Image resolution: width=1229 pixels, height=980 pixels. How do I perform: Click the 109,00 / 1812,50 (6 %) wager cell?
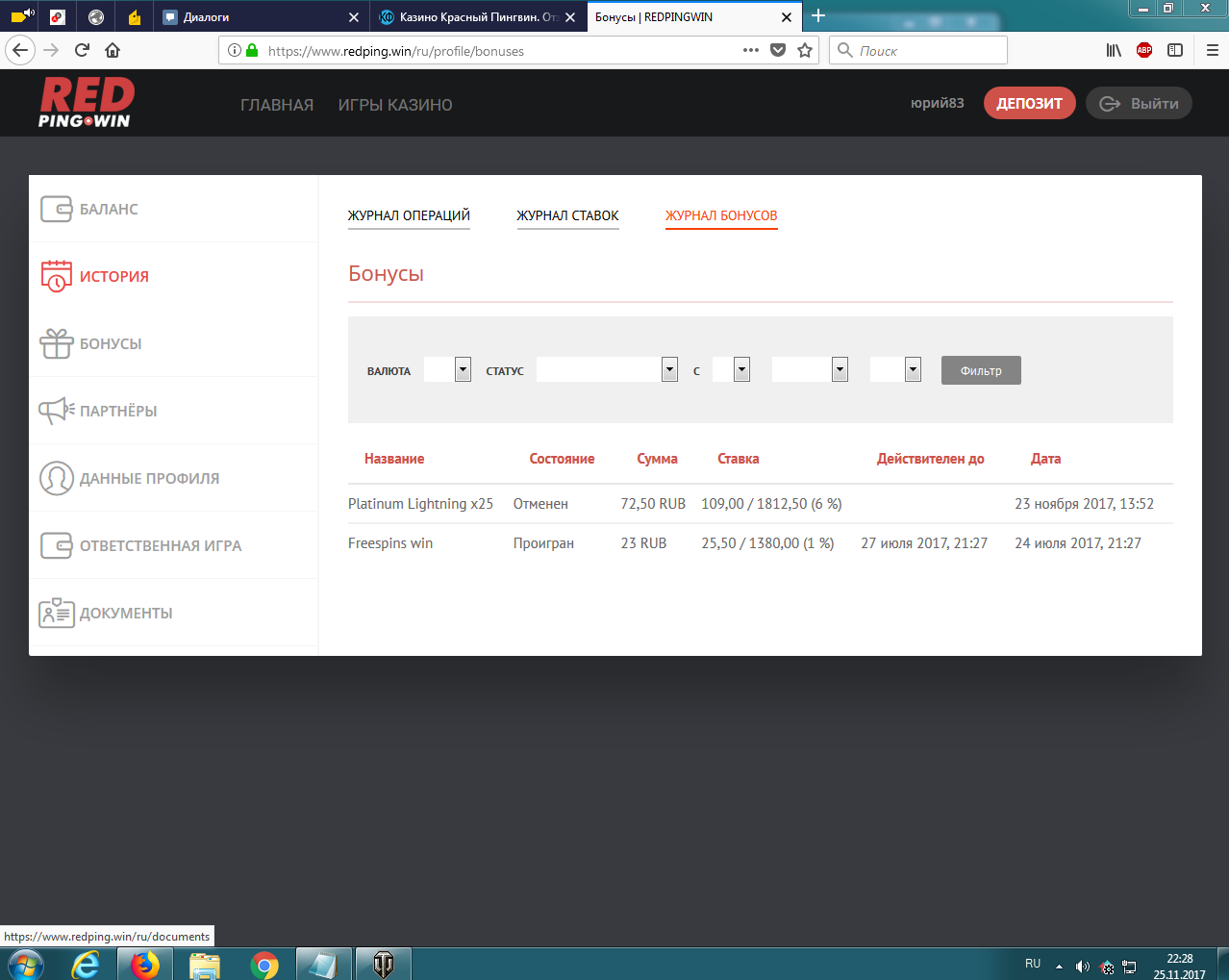pyautogui.click(x=771, y=504)
